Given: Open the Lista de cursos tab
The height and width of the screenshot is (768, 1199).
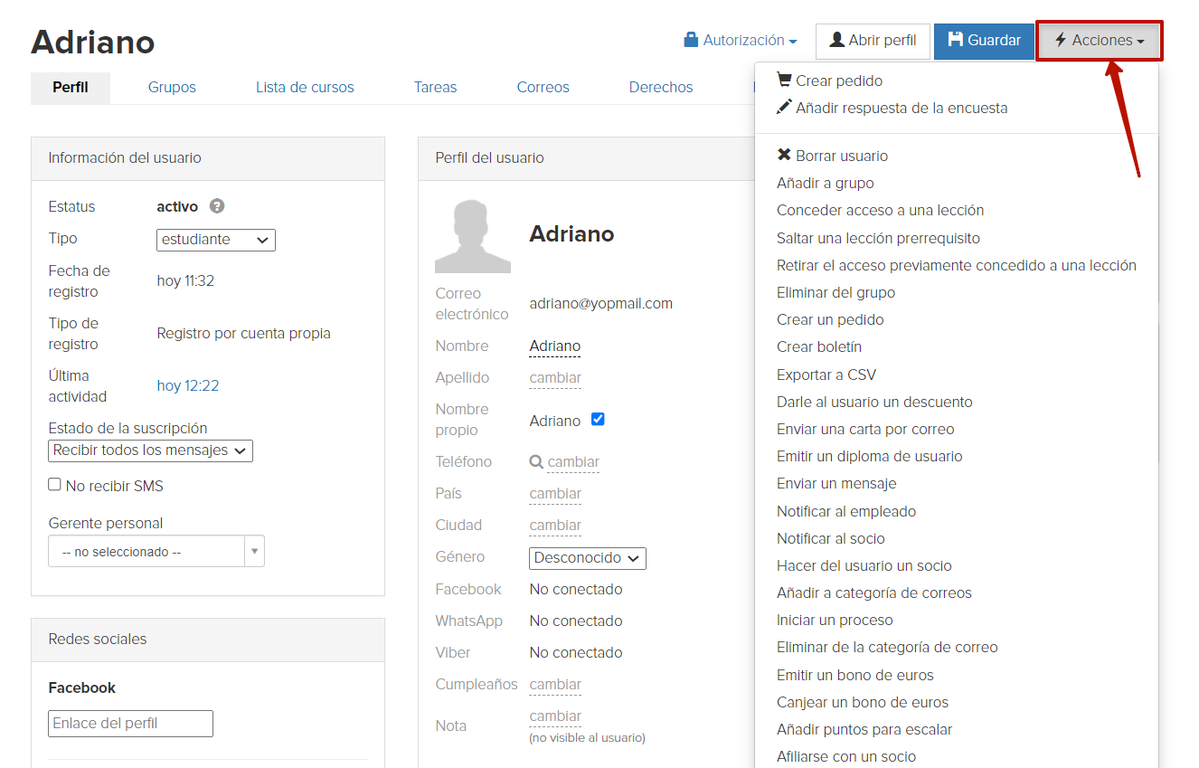Looking at the screenshot, I should [305, 87].
